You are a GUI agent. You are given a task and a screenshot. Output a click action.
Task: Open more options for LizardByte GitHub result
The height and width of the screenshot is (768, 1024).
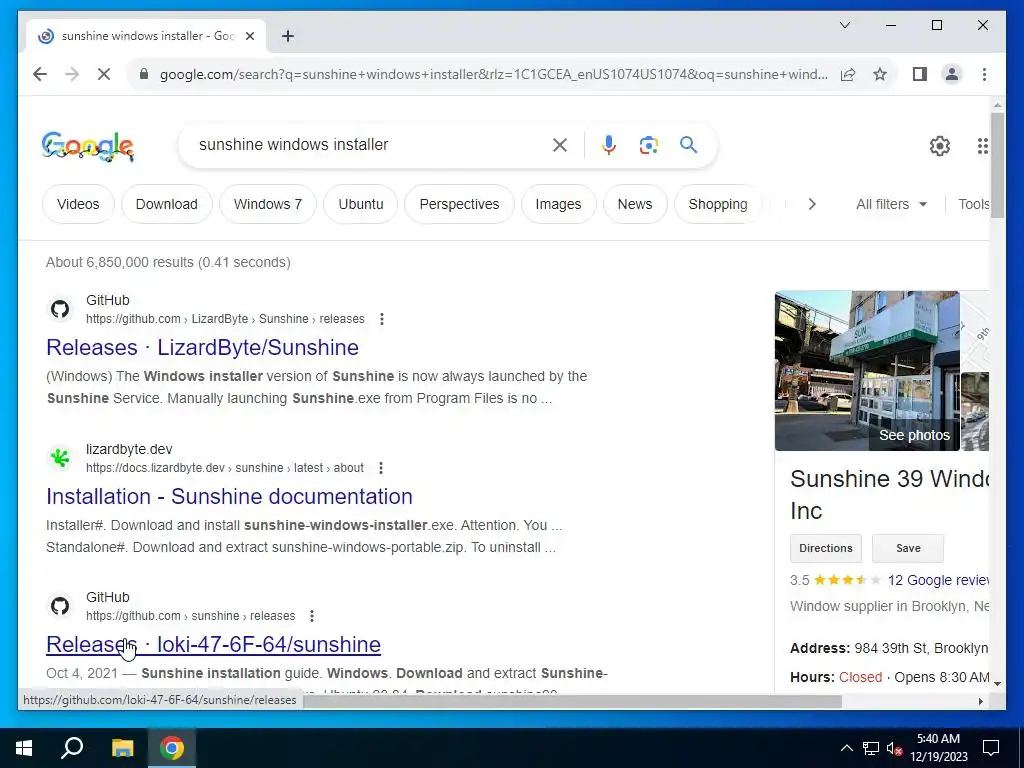[382, 319]
